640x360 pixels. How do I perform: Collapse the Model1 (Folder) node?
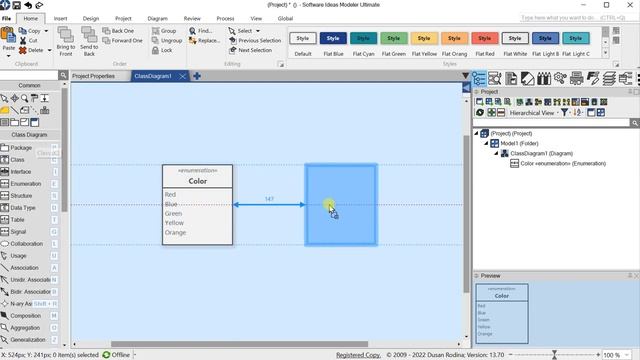[x=486, y=144]
